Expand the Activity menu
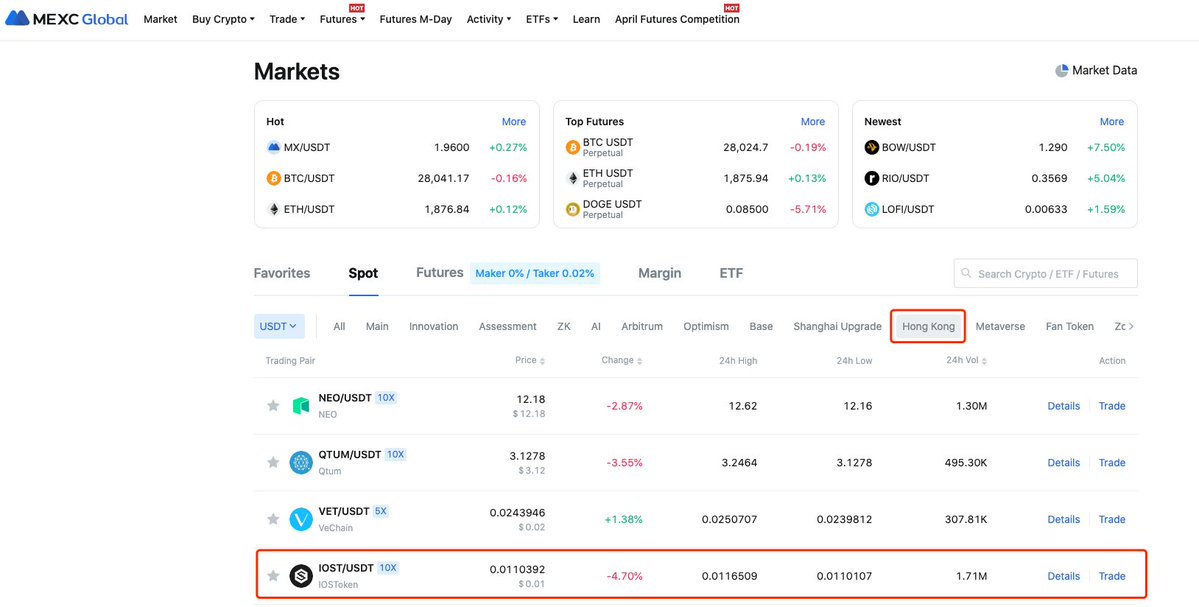Screen dimensions: 1199x607 click(489, 19)
